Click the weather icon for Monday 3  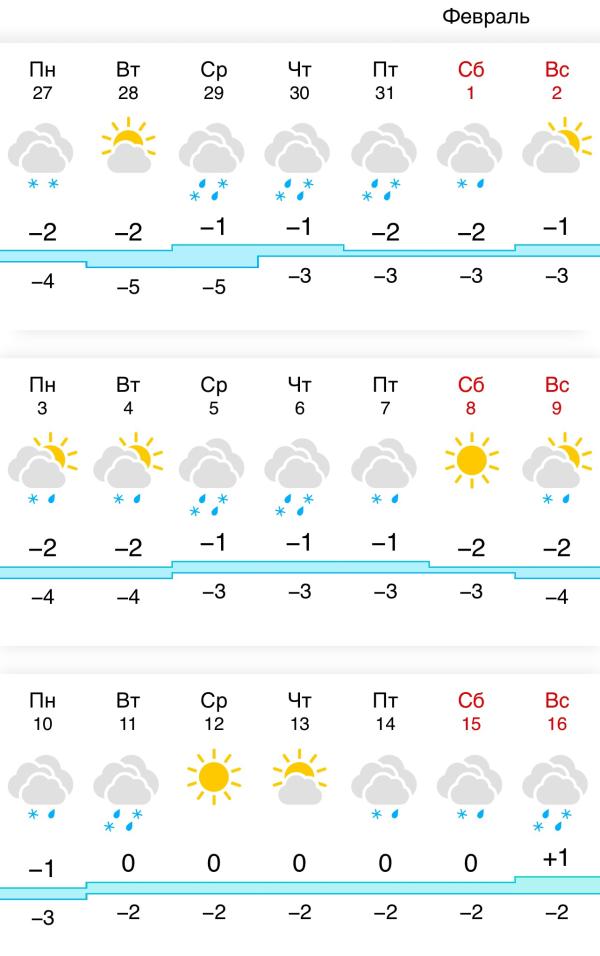[x=42, y=468]
